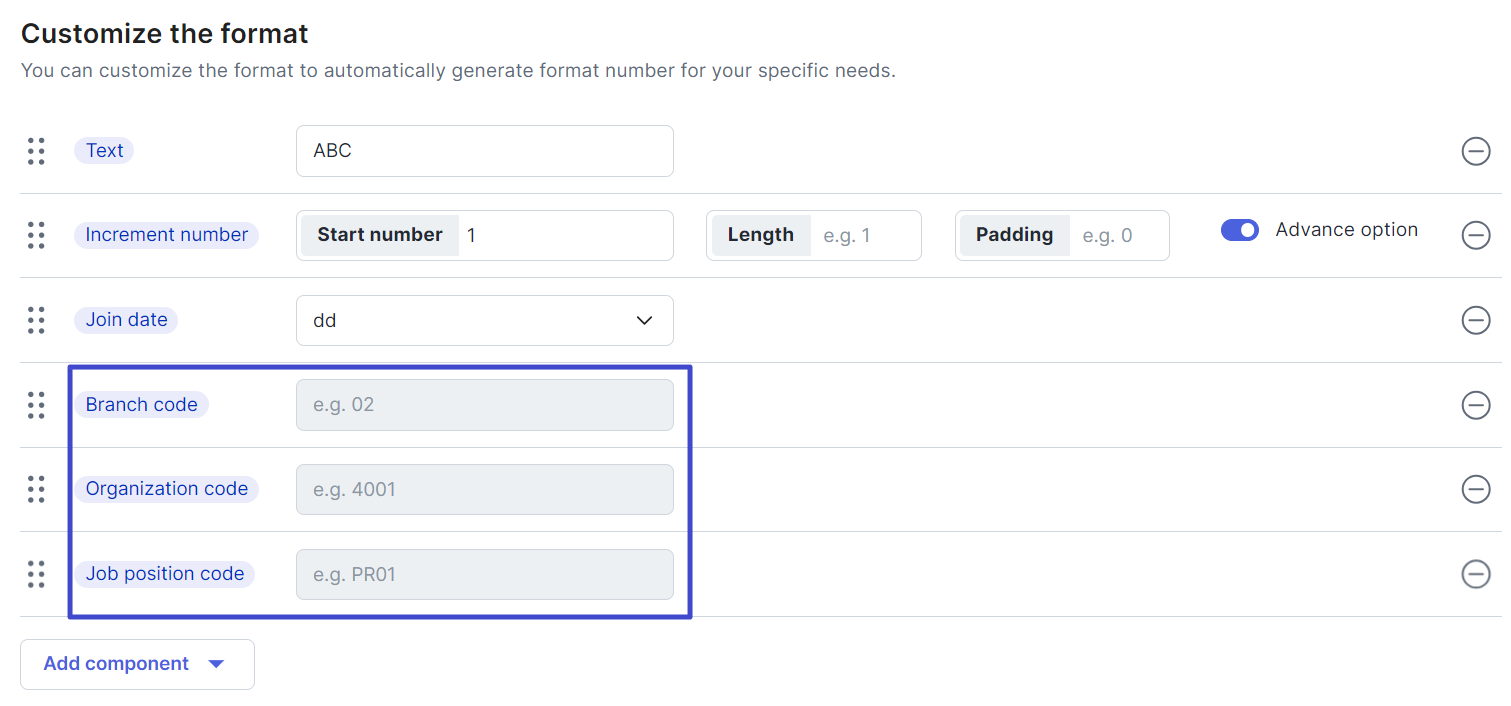Remove the Text component row

tap(1476, 151)
